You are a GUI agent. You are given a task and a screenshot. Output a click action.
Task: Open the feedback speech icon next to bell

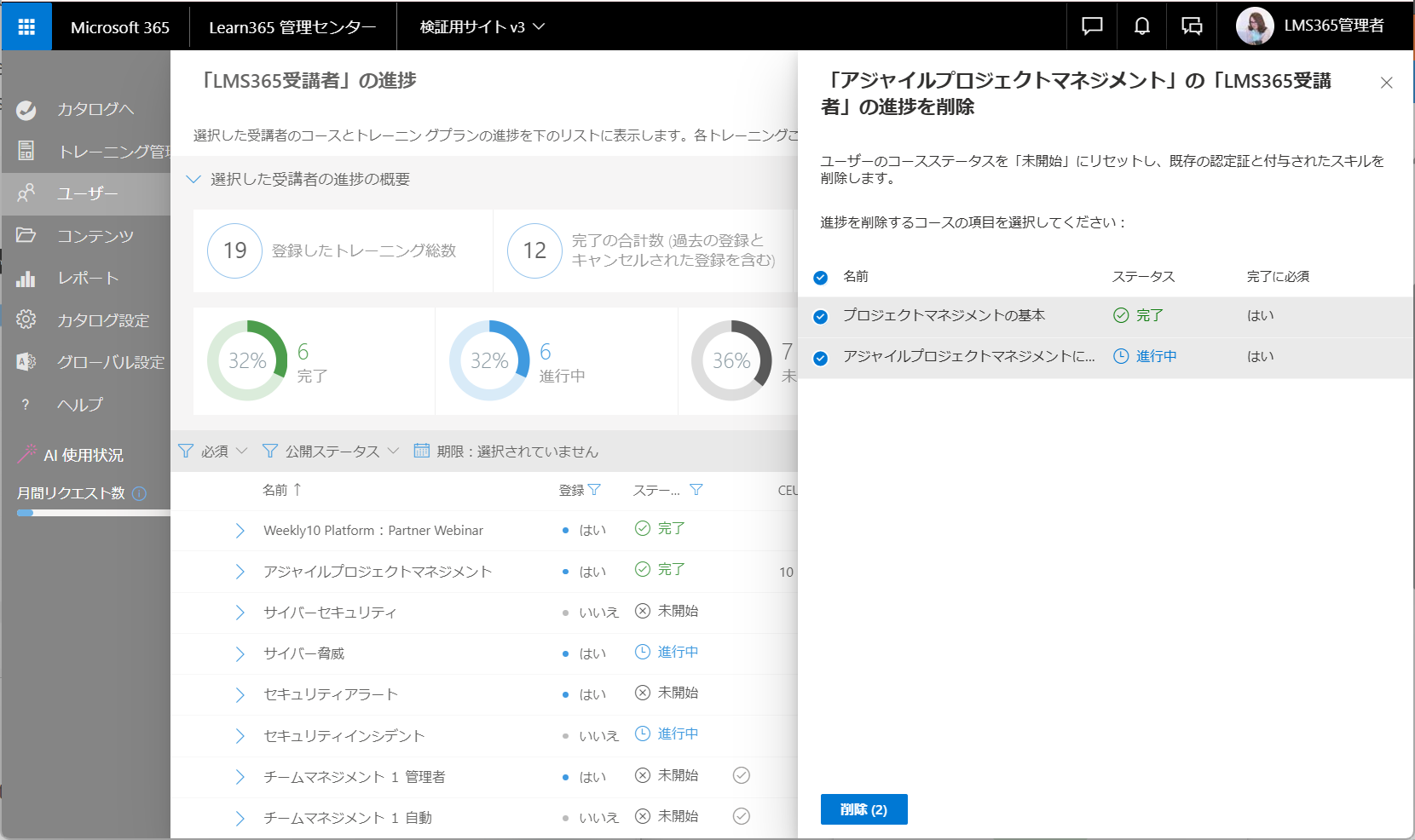tap(1192, 26)
